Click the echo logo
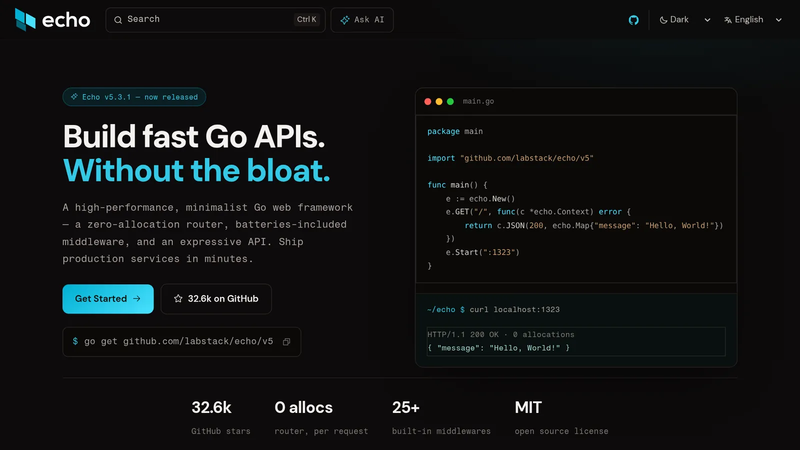 (53, 20)
